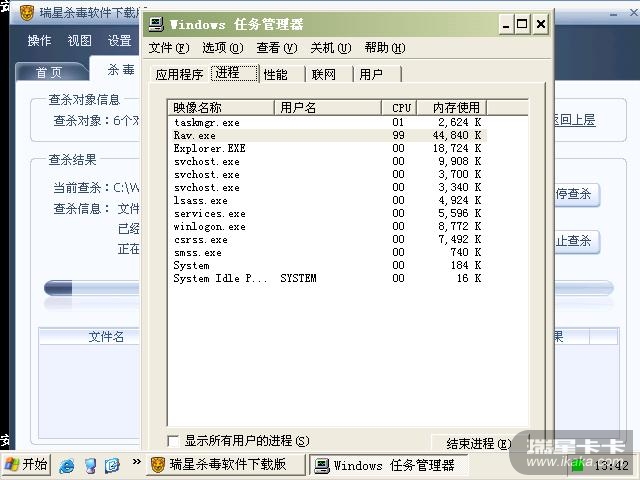Click the stop scan 止查杀 button
This screenshot has width=640, height=480.
tap(576, 241)
